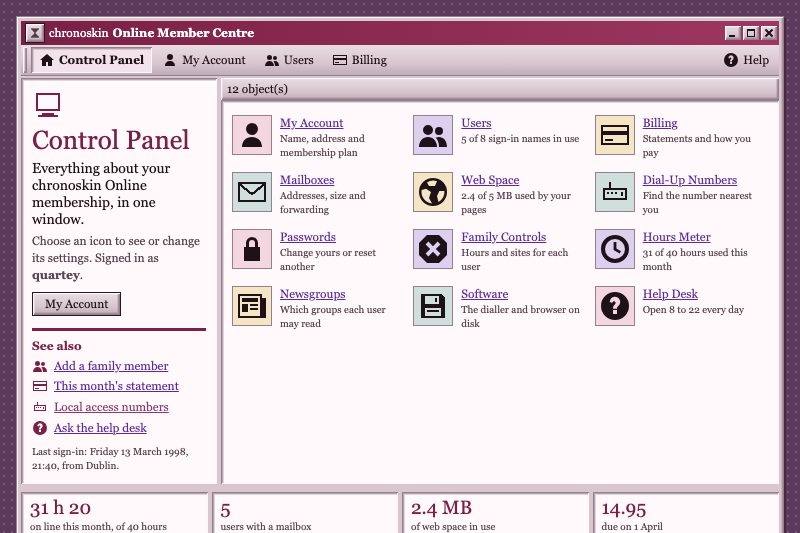Follow the Newsgroups link
This screenshot has height=533, width=800.
[312, 294]
